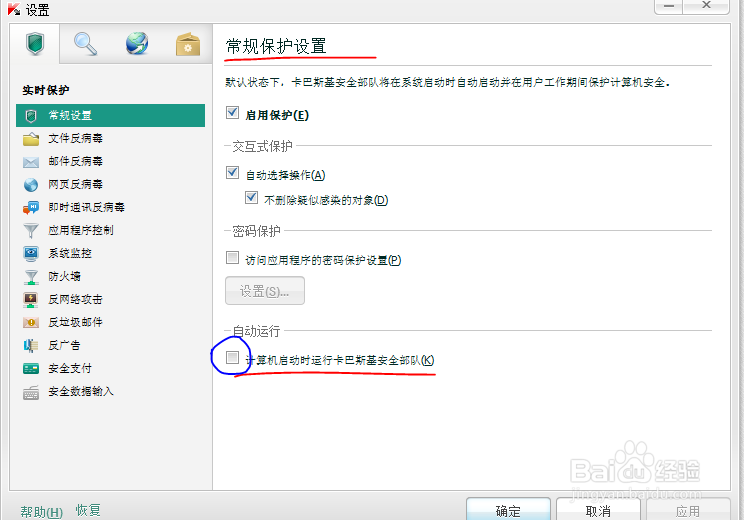Screen dimensions: 744x520
Task: Click the funnel icon for 应用程序控制
Action: point(31,231)
